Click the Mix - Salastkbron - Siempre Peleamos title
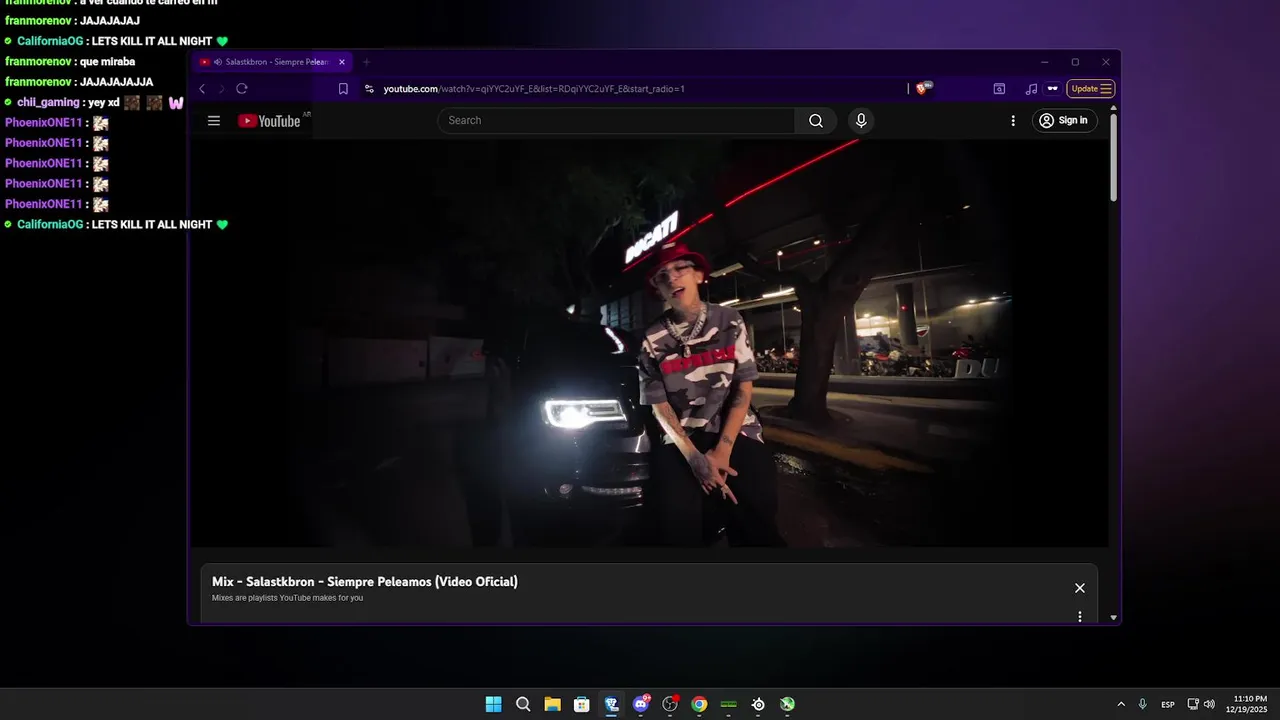Viewport: 1280px width, 720px height. click(365, 581)
